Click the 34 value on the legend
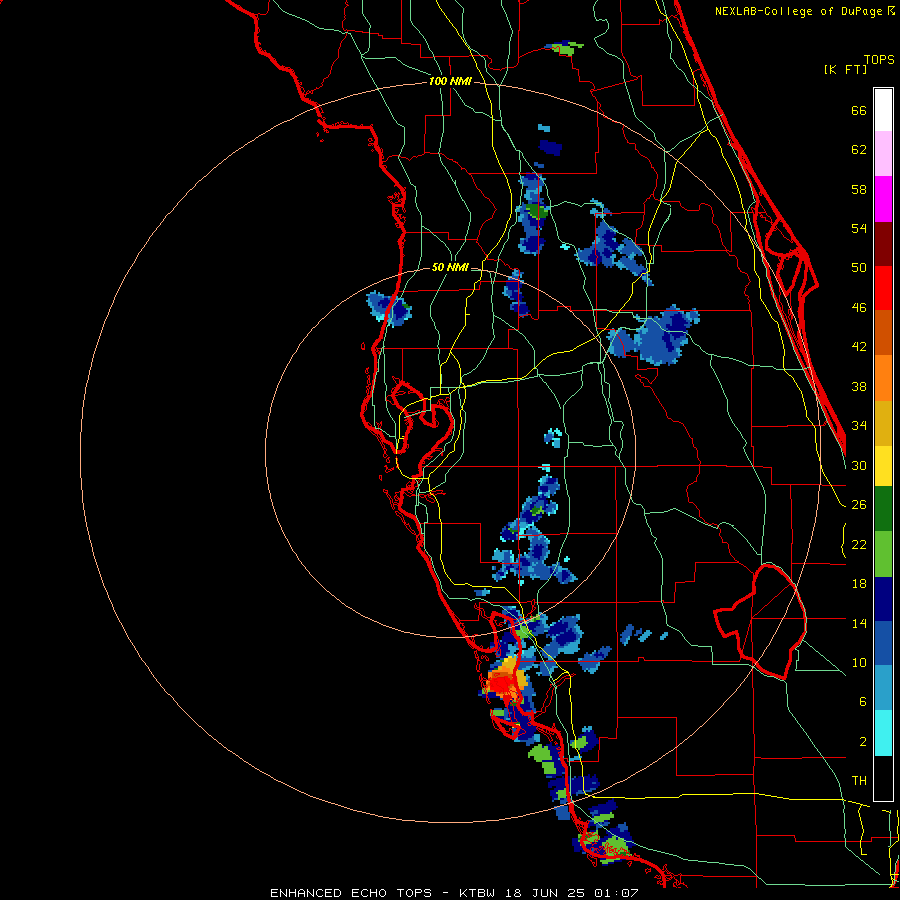900x900 pixels. (859, 426)
